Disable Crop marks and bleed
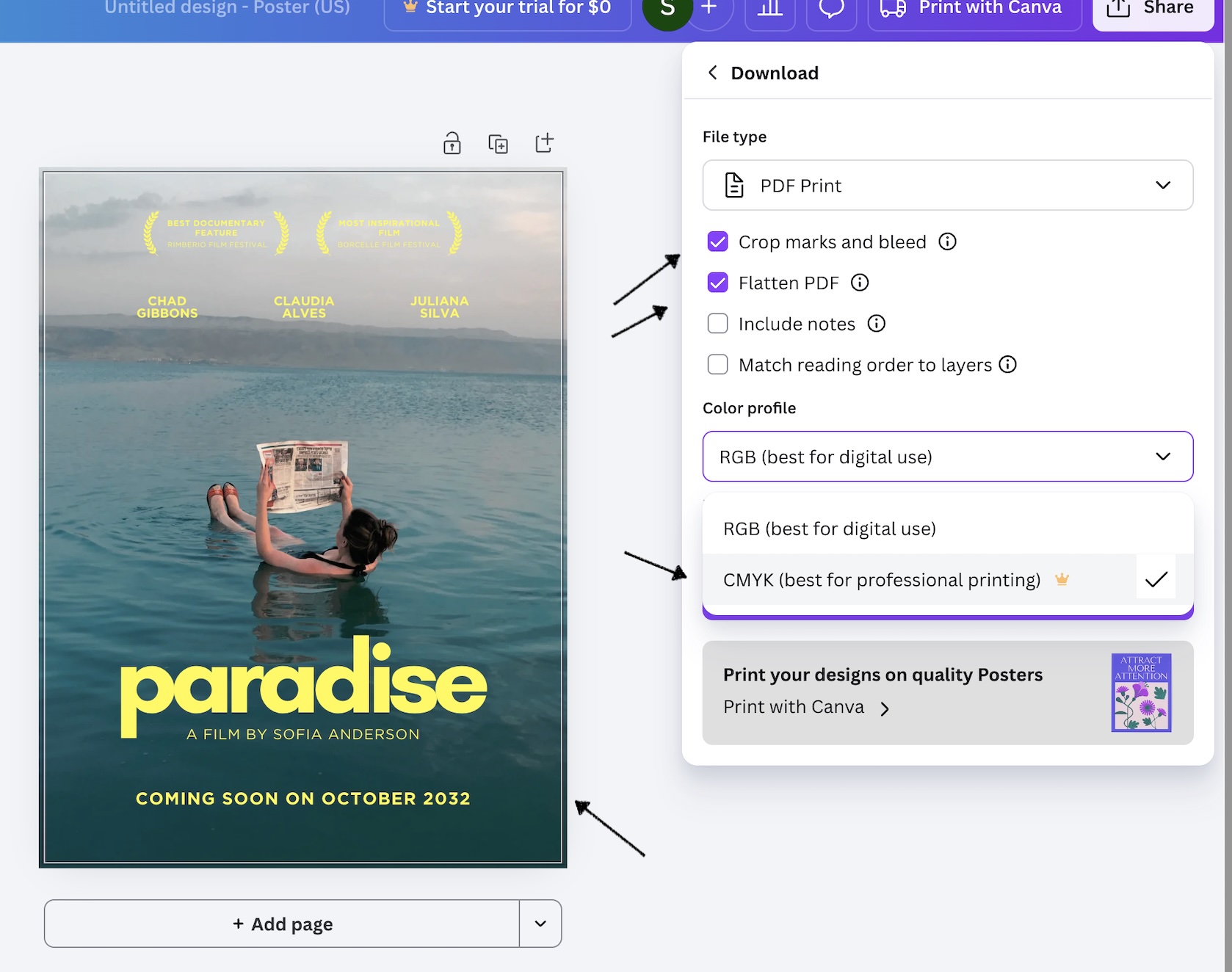1232x972 pixels. [717, 241]
